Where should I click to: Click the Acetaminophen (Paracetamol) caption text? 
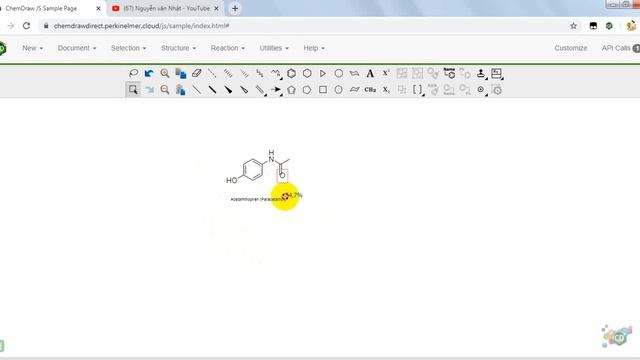[x=259, y=199]
